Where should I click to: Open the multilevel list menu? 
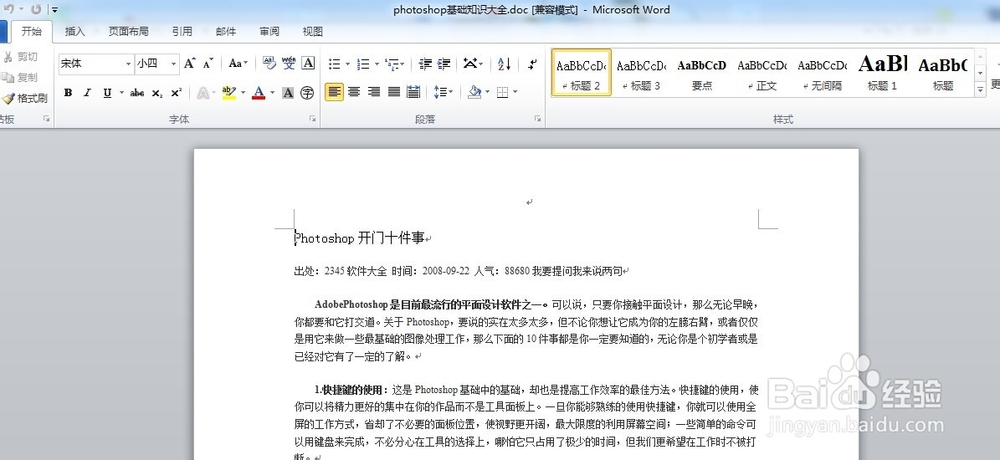393,64
